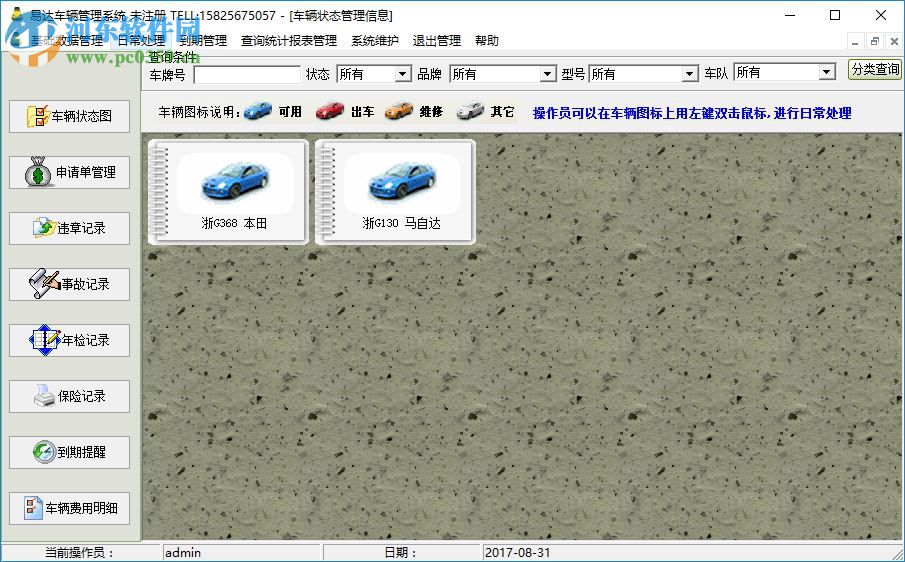The height and width of the screenshot is (562, 905).
Task: Click the red 出车 legend car icon
Action: (330, 111)
